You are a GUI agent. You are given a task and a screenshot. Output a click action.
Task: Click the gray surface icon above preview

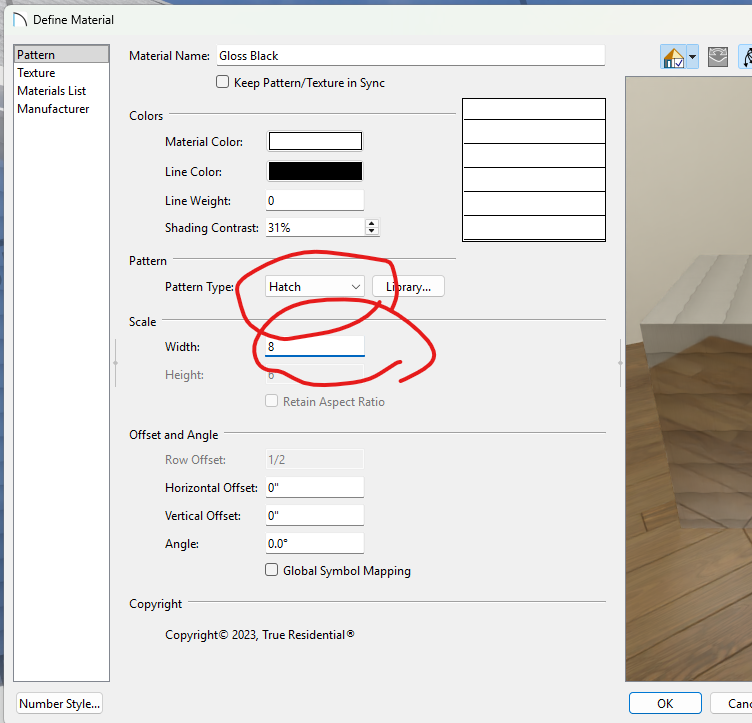click(717, 57)
